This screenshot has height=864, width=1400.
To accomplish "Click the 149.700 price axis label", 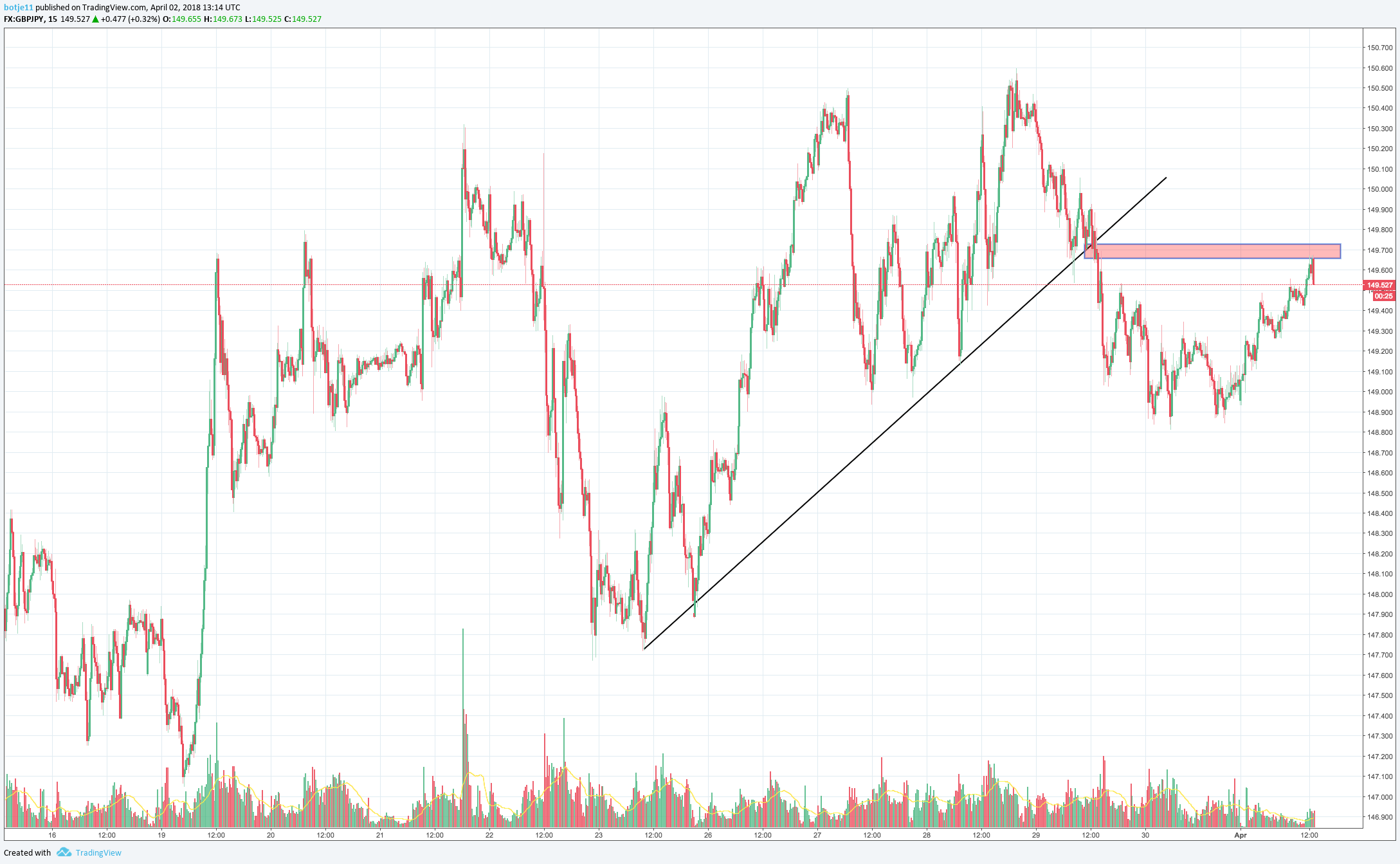I will (1379, 250).
